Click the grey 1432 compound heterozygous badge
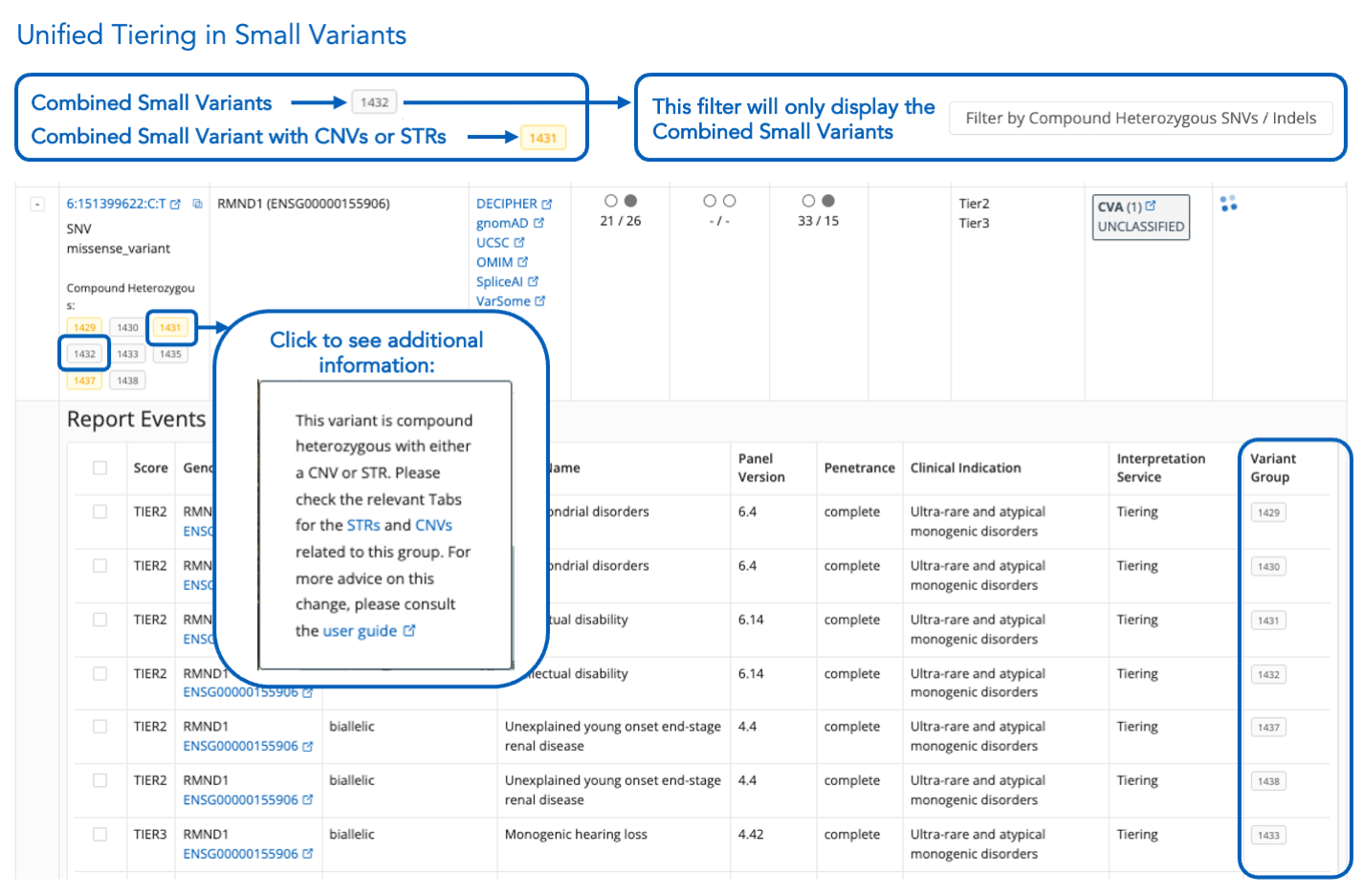The height and width of the screenshot is (896, 1363). (85, 354)
